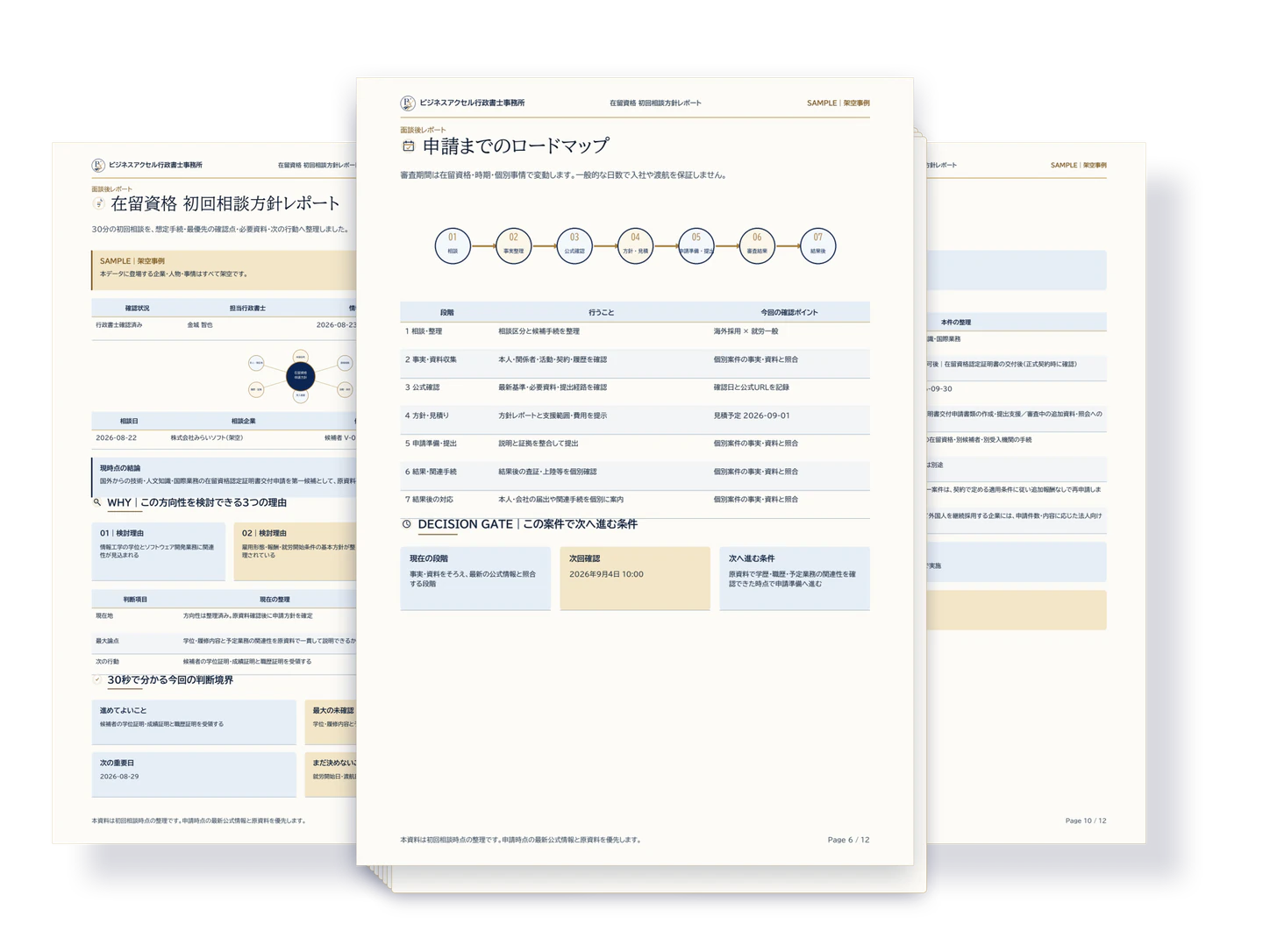Click the company 株式会社みらいソフト(架空)
This screenshot has width=1270, height=952.
point(207,437)
